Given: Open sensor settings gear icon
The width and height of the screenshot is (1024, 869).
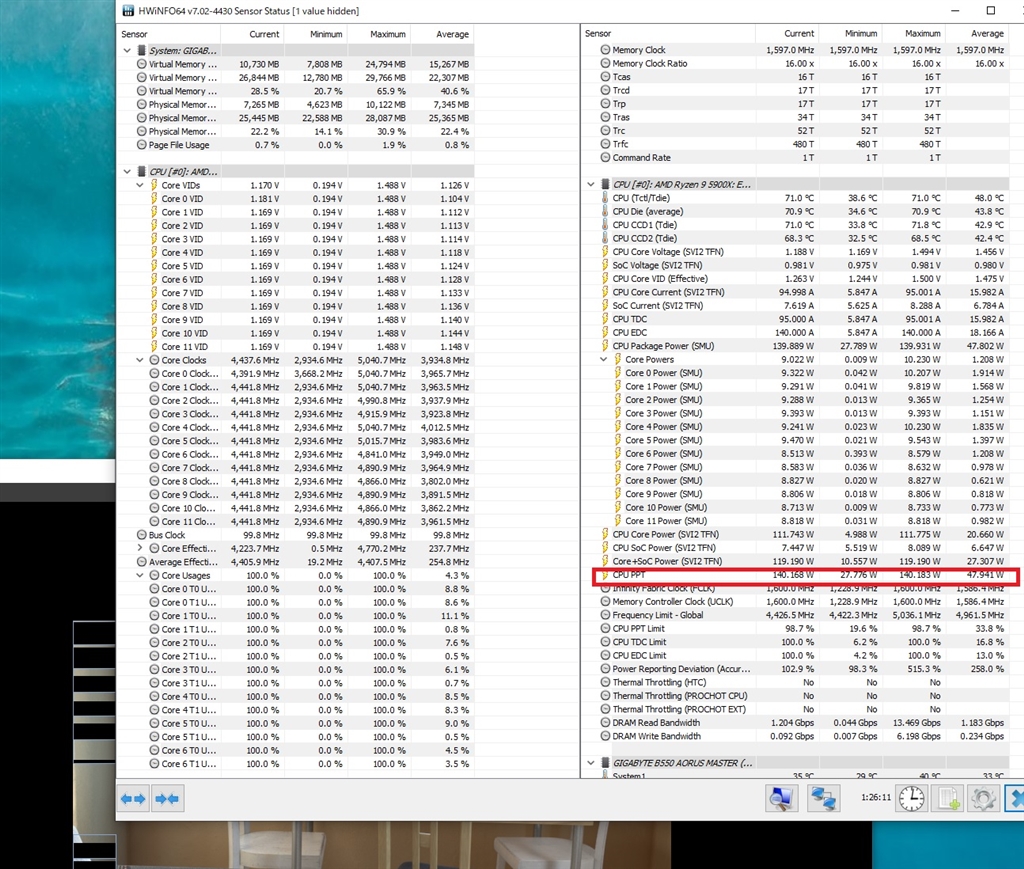Looking at the screenshot, I should click(x=983, y=798).
